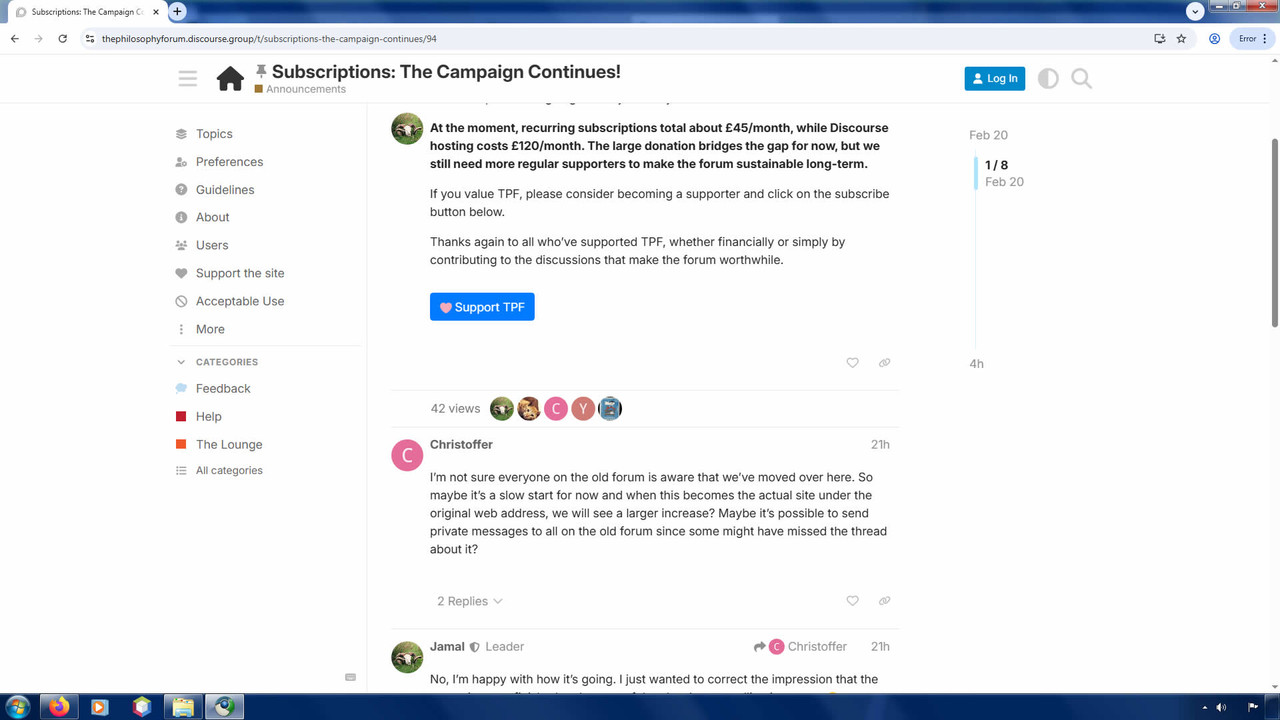Click the install app icon in the address bar

point(1159,39)
